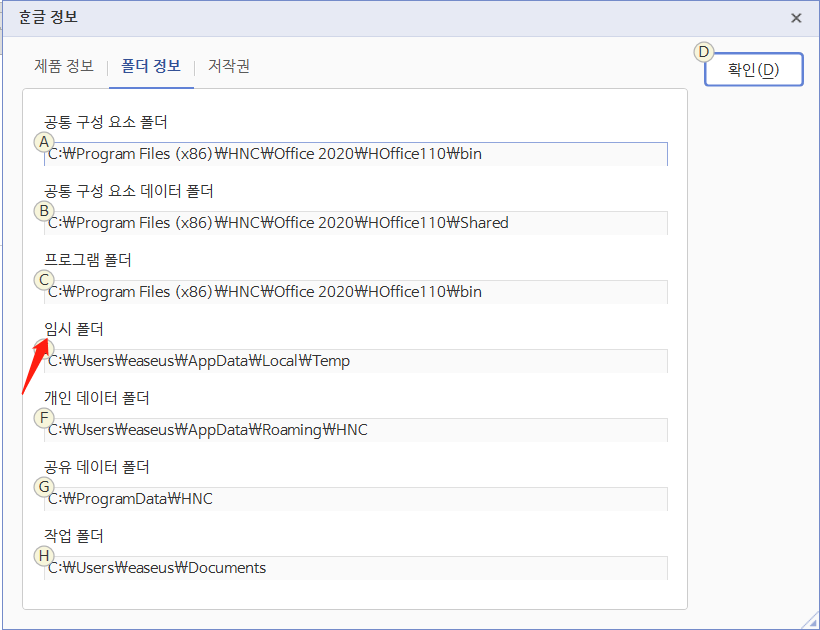Click the dialog resize grip corner
This screenshot has width=820, height=630.
tap(811, 621)
